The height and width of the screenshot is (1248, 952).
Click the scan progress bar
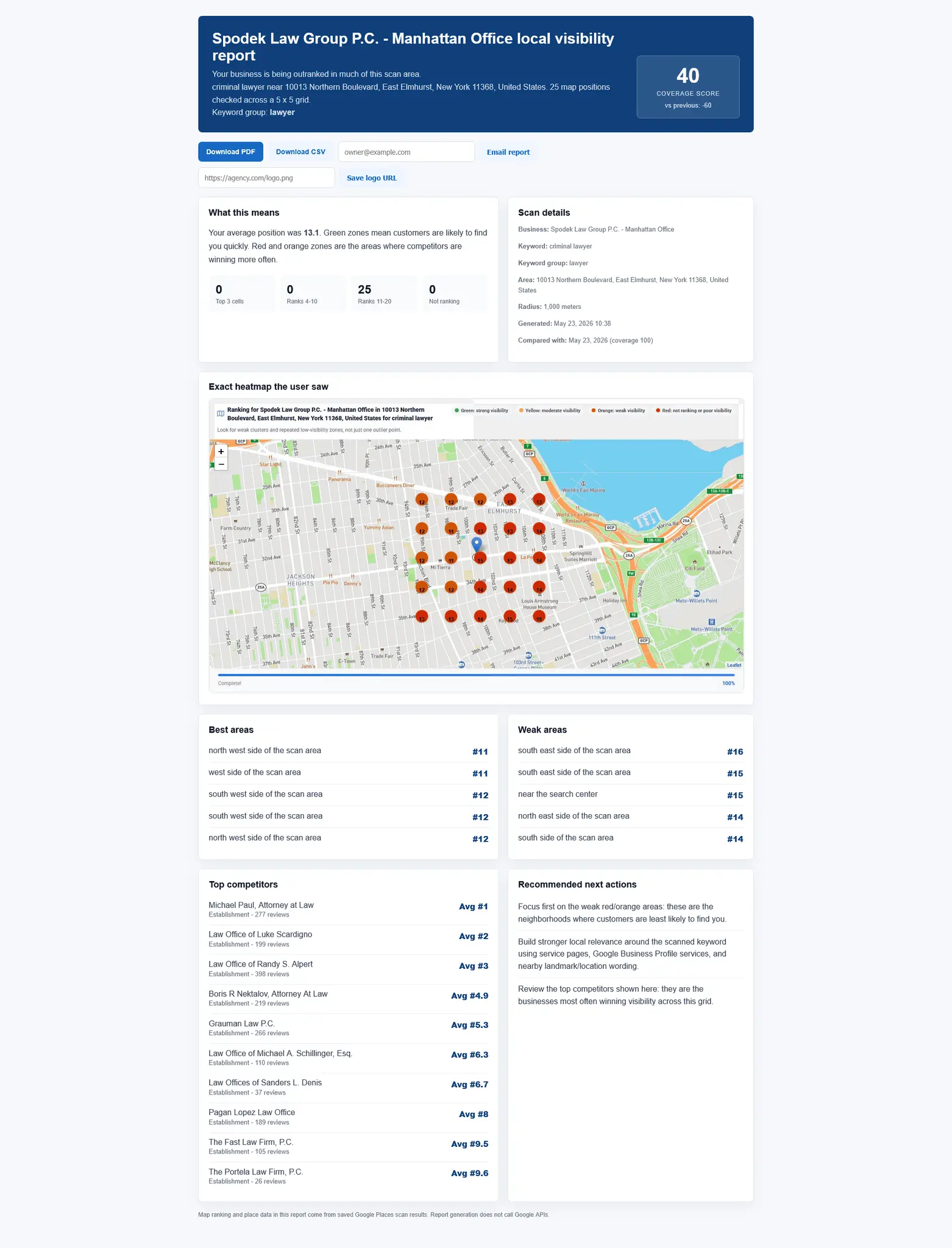[476, 675]
